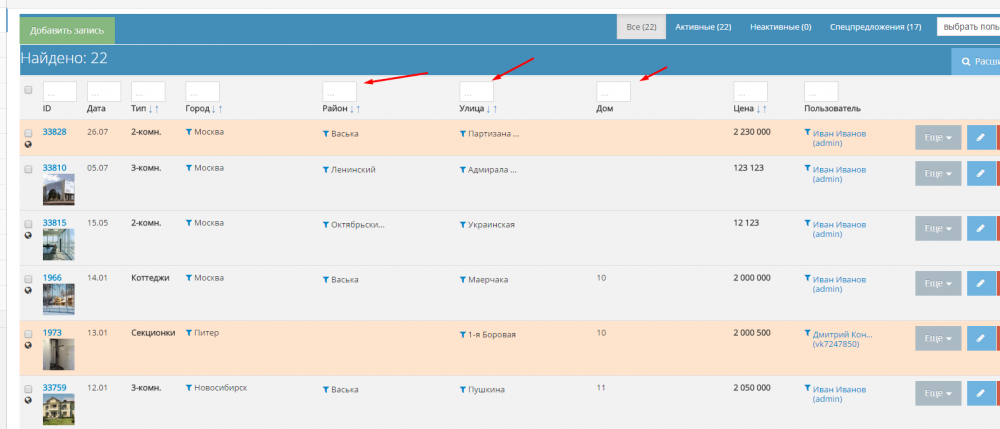Click Иван Иванов (admin) in row 33810
The height and width of the screenshot is (429, 1000).
pyautogui.click(x=839, y=175)
